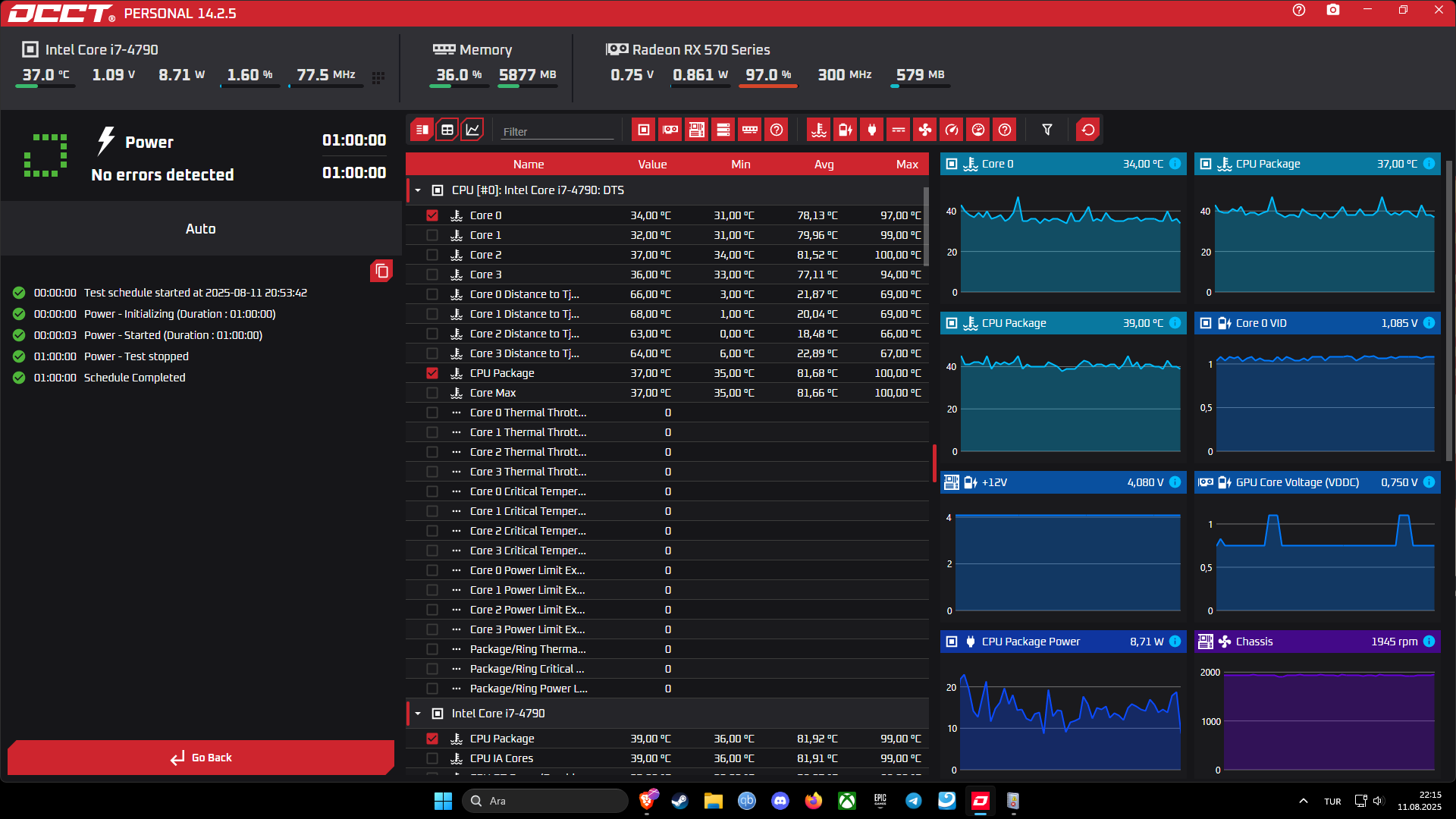The image size is (1456, 819).
Task: Toggle the frequency gauge sensor filter
Action: click(x=952, y=130)
